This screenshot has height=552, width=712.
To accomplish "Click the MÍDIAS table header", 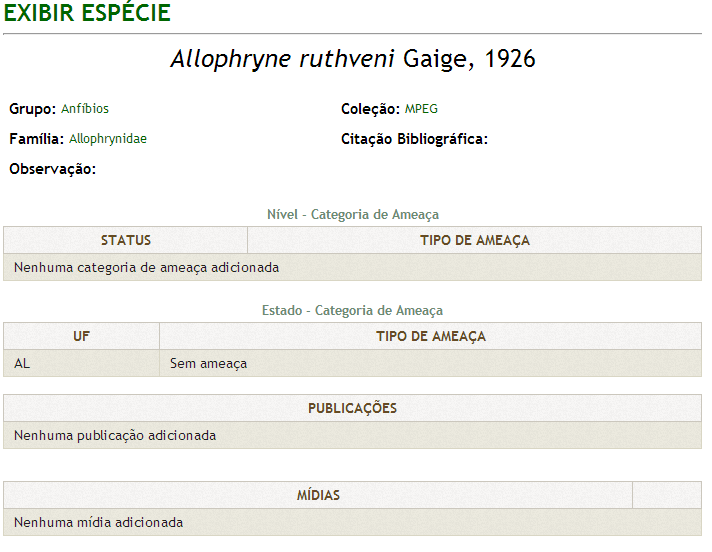I will 318,495.
